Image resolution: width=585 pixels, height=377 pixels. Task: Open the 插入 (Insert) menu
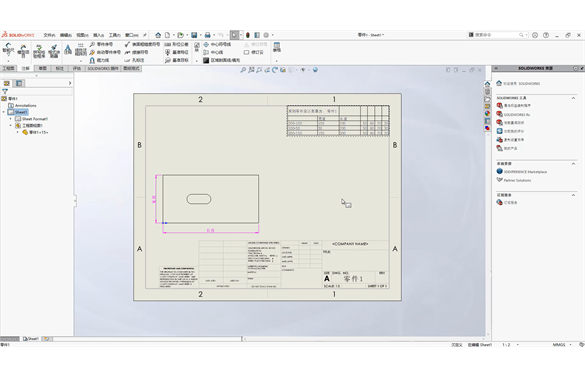(98, 35)
